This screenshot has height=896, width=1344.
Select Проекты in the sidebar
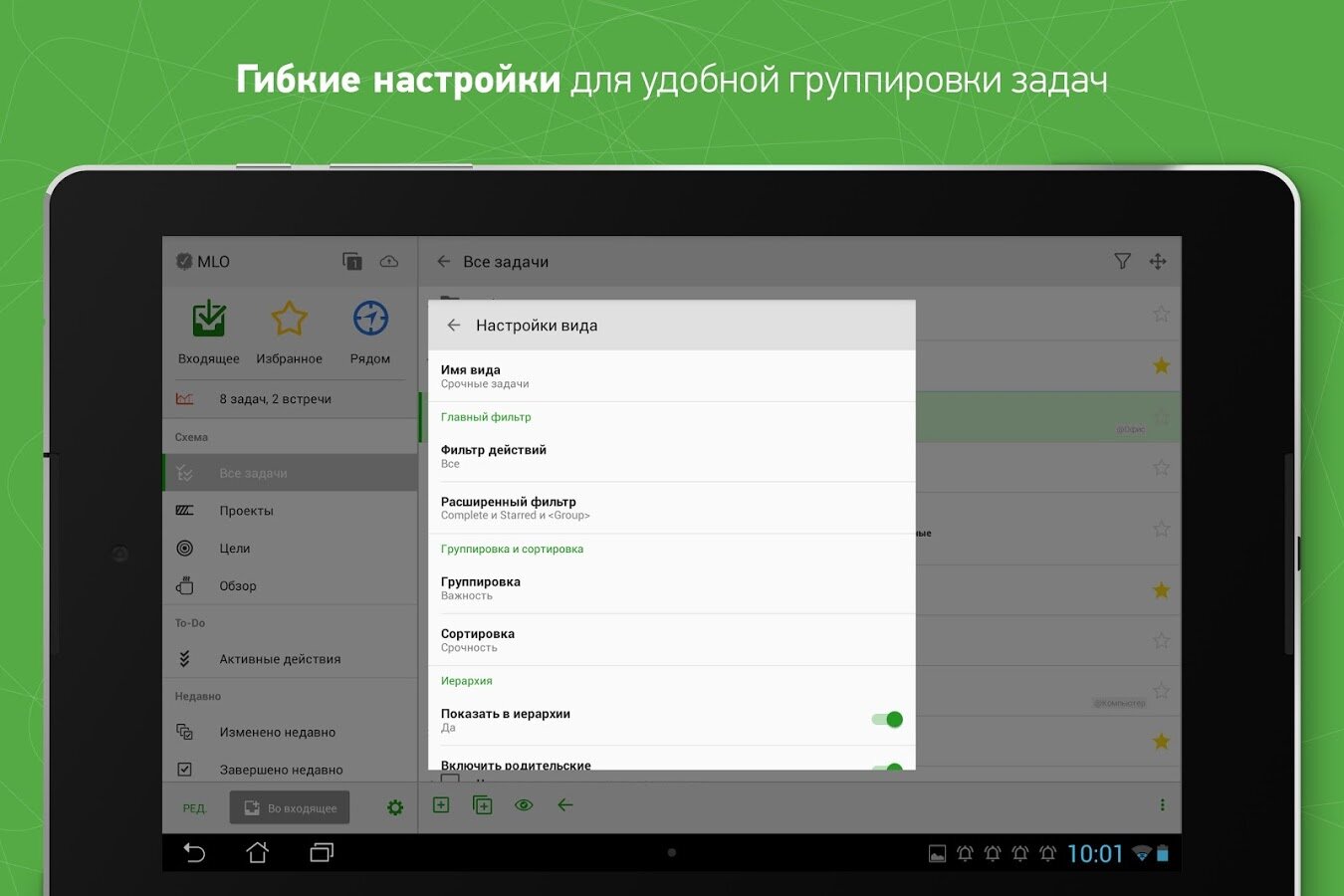point(246,511)
